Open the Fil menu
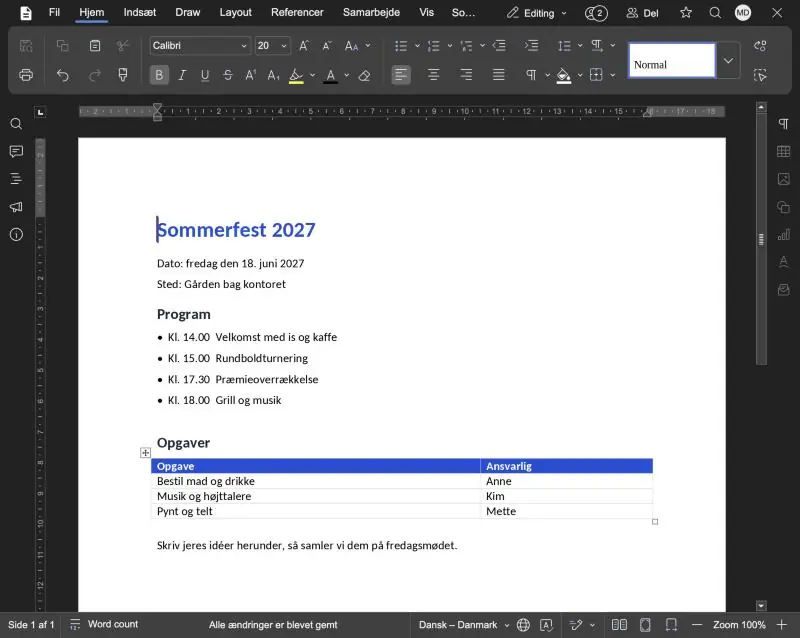Image resolution: width=800 pixels, height=638 pixels. 54,12
